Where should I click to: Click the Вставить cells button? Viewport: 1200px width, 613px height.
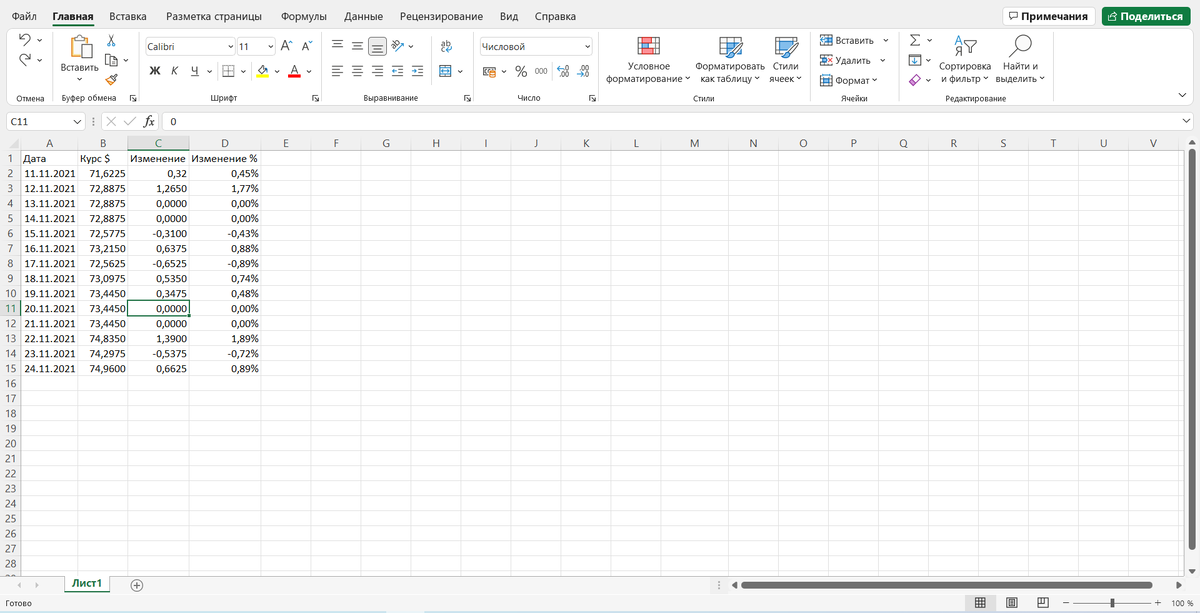tap(846, 41)
